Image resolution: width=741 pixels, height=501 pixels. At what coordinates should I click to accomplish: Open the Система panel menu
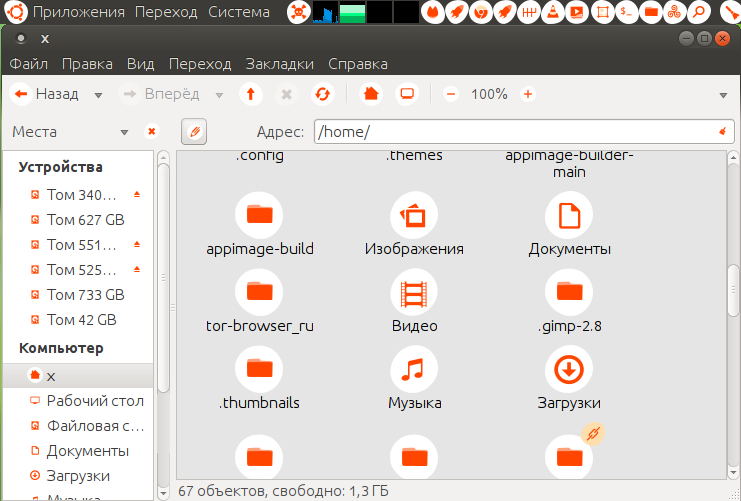(239, 12)
